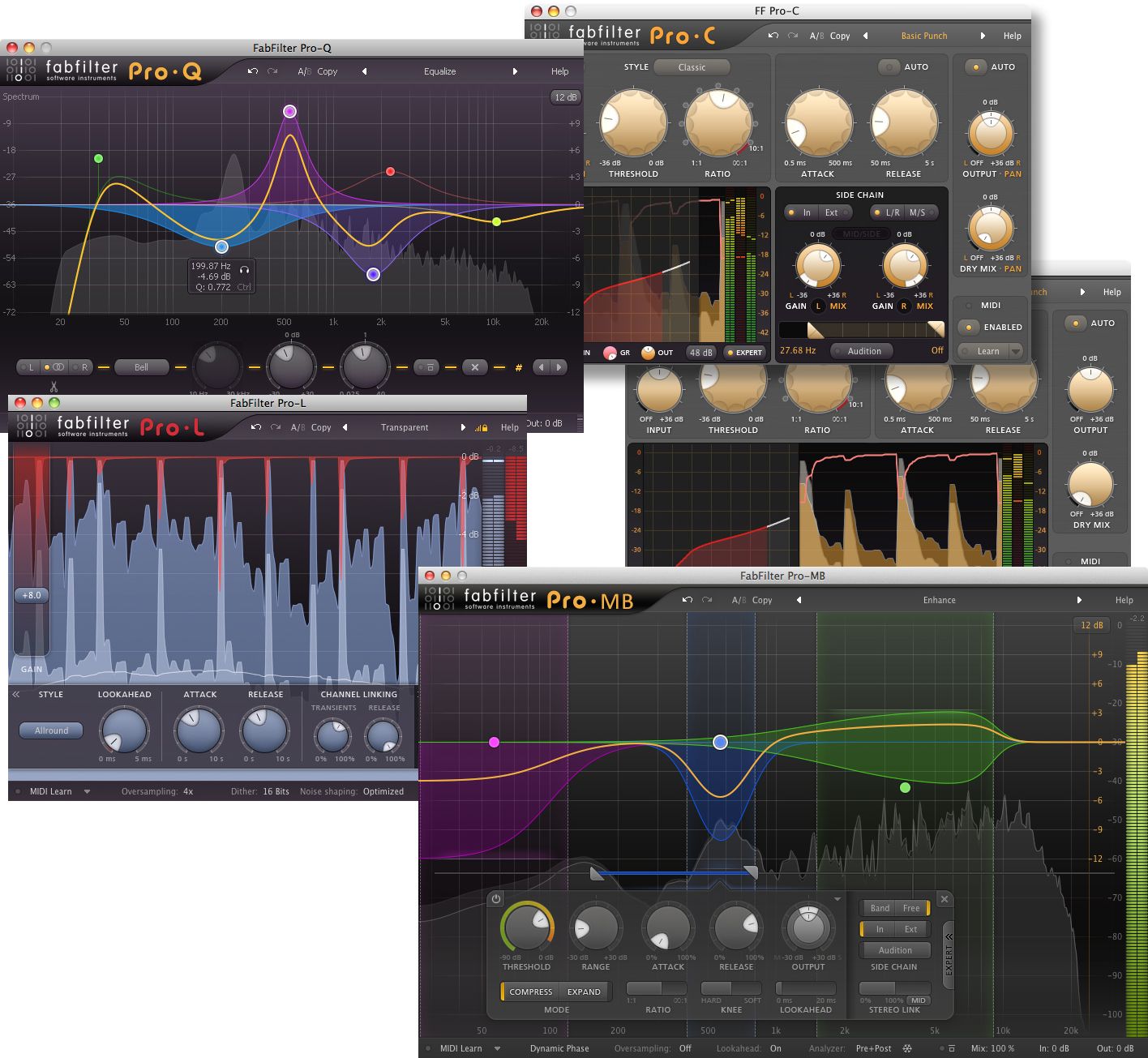This screenshot has height=1058, width=1148.
Task: Open the Learn dropdown arrow in Pro-C MIDI
Action: click(1014, 351)
